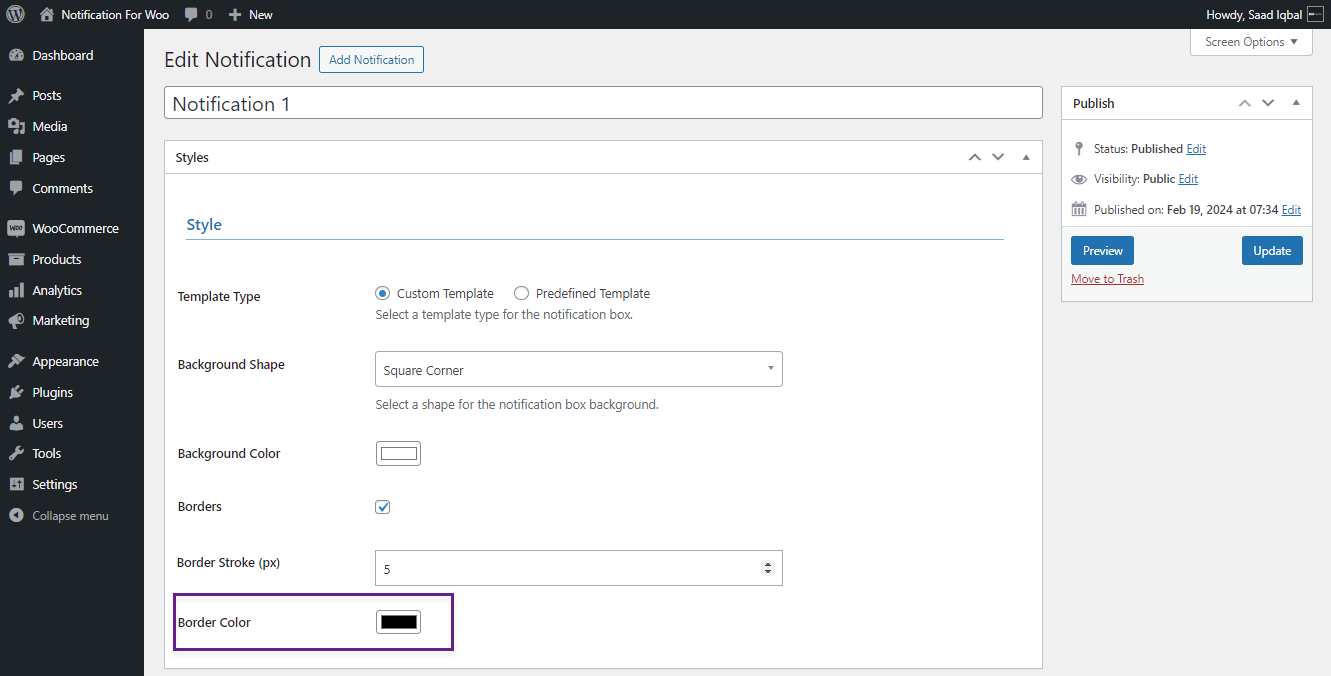This screenshot has height=676, width=1331.
Task: Open the Background Color white swatch
Action: [x=398, y=454]
